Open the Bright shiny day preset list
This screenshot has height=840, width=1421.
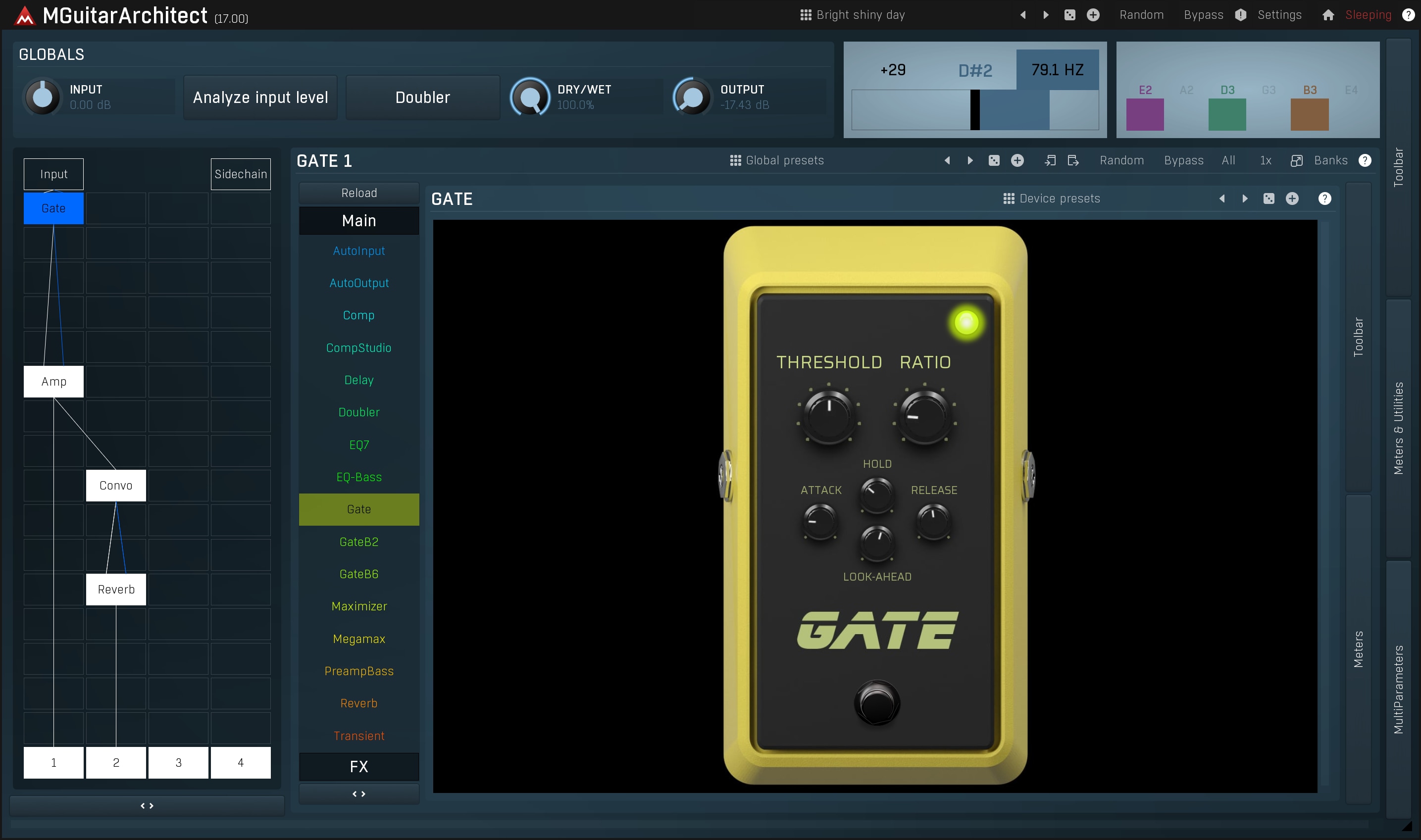click(853, 15)
